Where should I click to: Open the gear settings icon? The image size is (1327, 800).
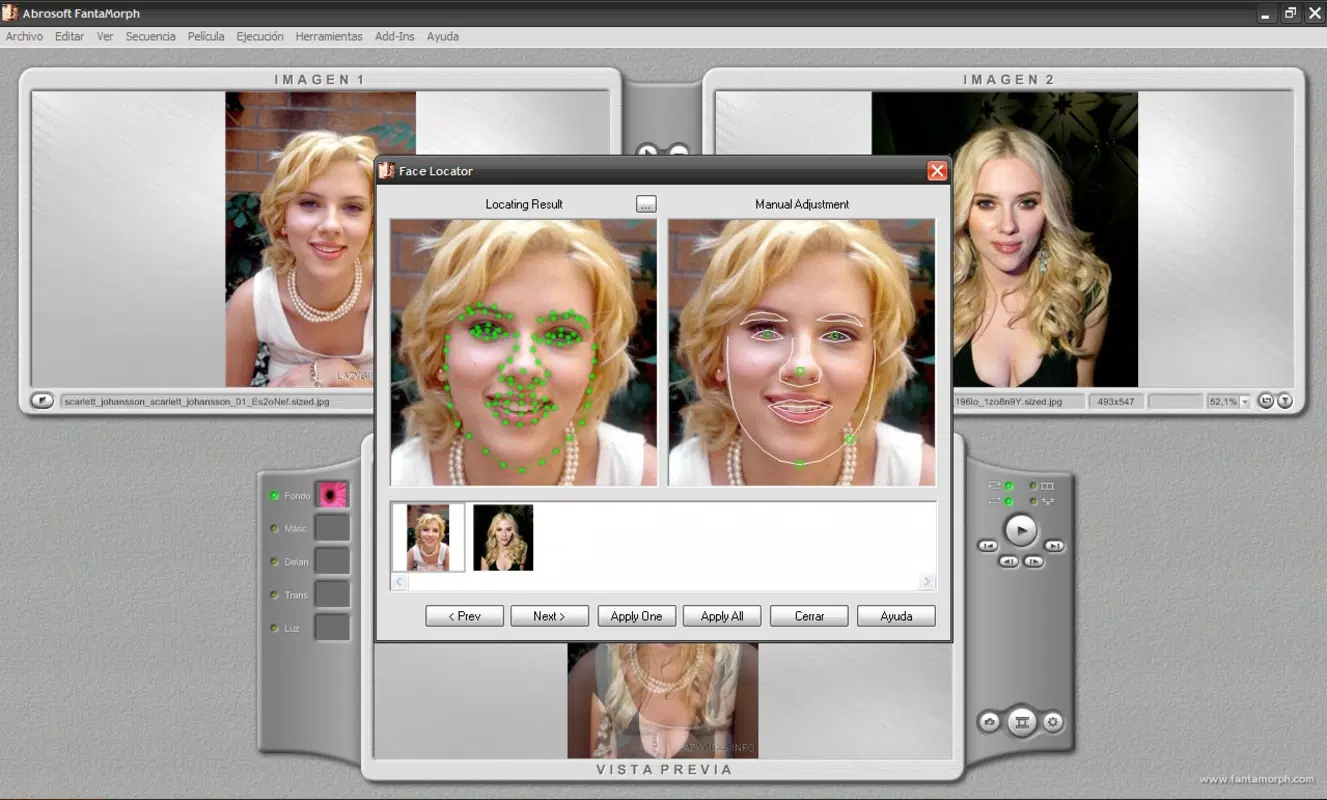coord(1053,722)
